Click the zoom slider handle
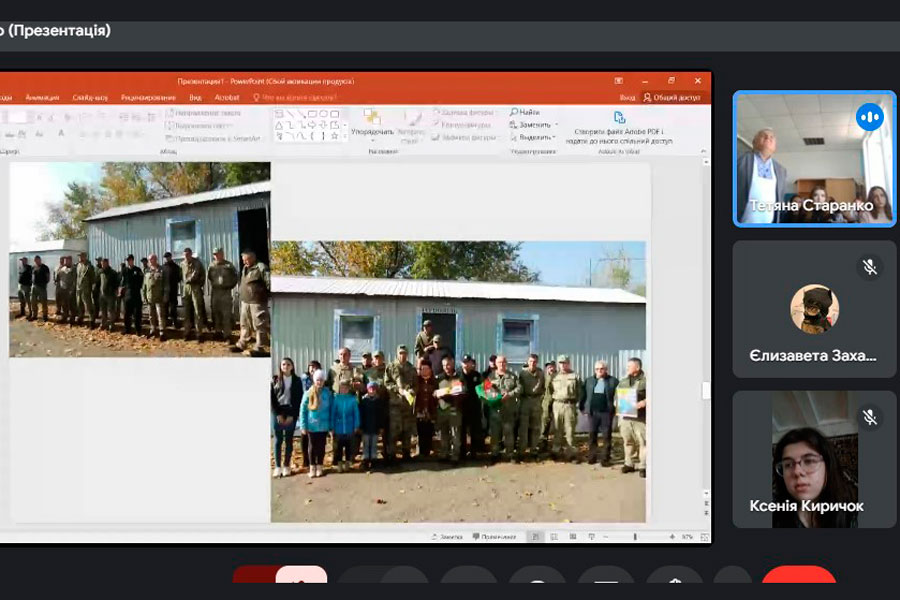 tap(635, 537)
